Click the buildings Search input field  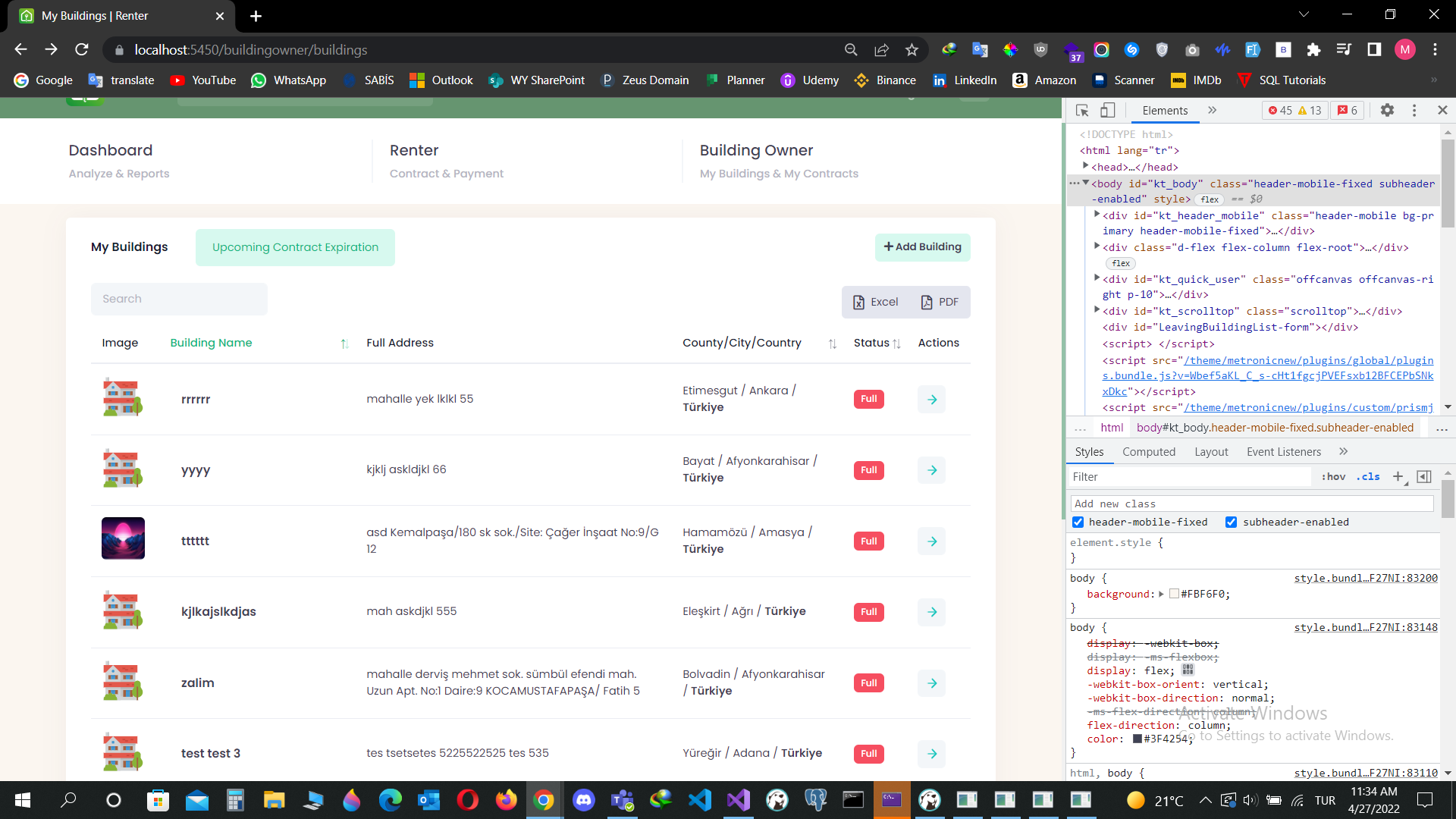pyautogui.click(x=179, y=299)
